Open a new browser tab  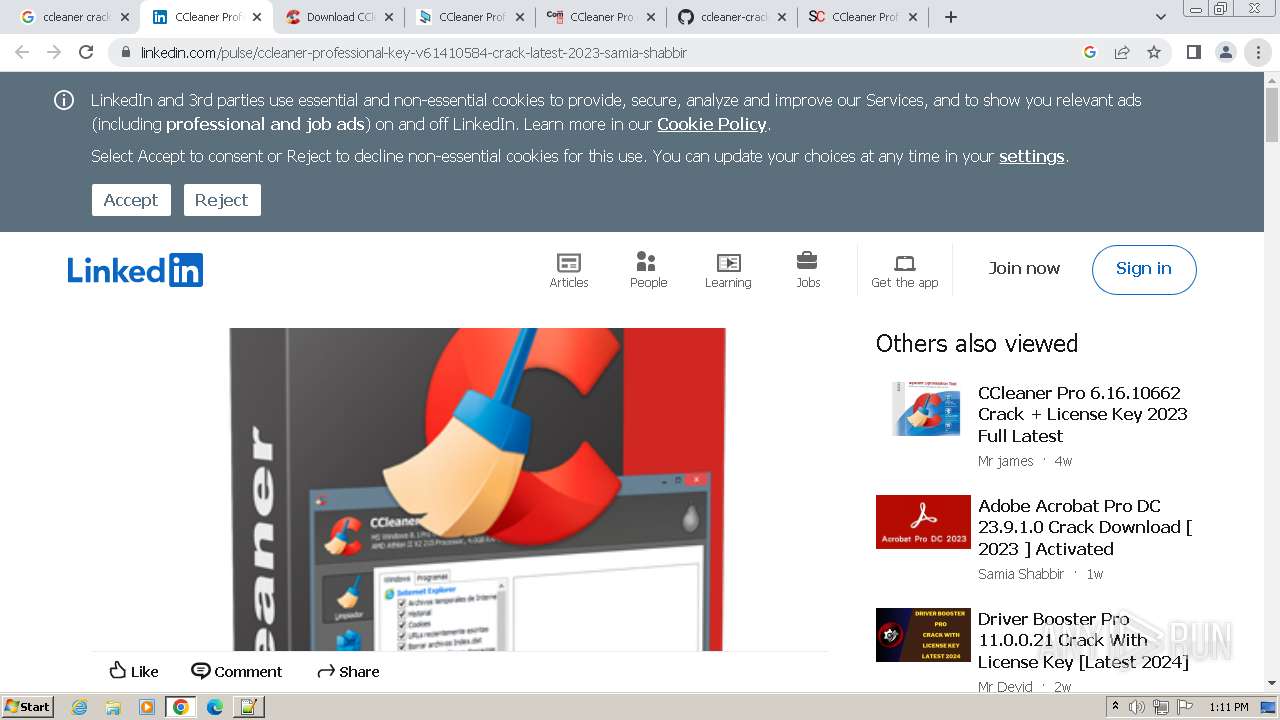click(x=951, y=17)
